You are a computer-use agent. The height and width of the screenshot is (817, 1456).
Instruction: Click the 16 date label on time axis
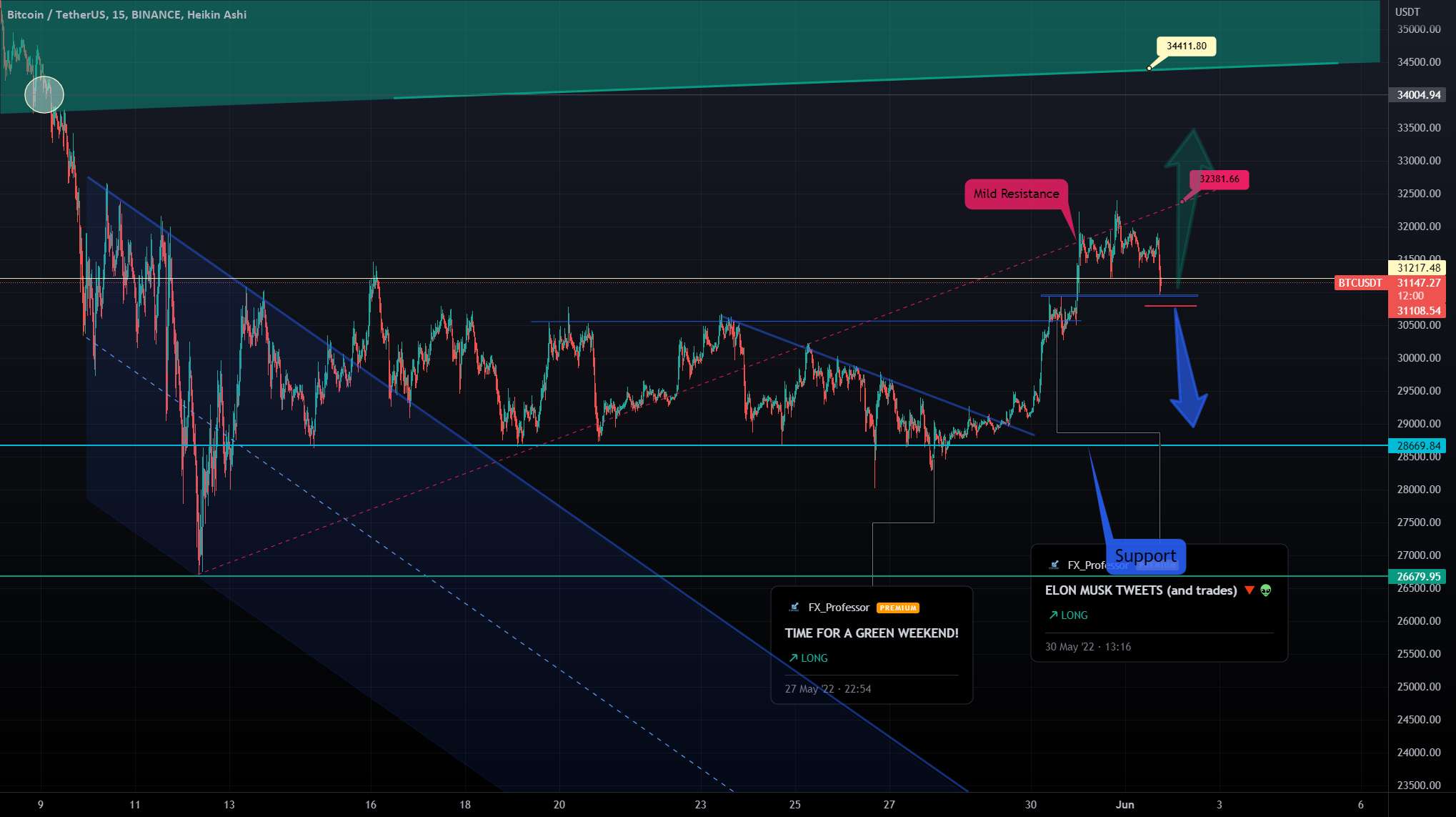click(x=371, y=805)
